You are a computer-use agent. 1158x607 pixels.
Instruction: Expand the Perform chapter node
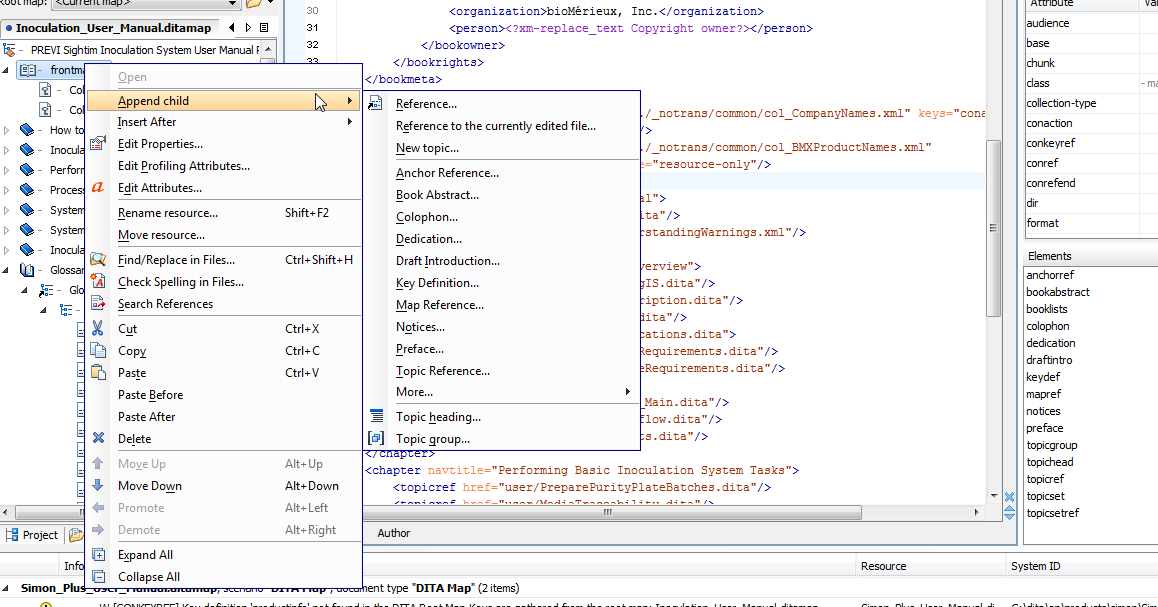click(7, 170)
